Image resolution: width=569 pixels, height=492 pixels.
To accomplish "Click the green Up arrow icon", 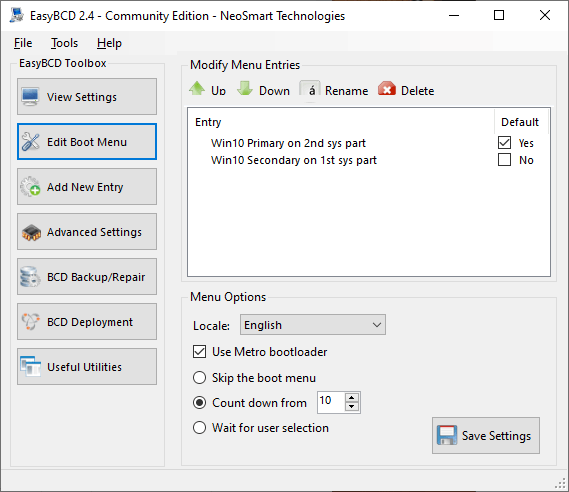I will 197,89.
